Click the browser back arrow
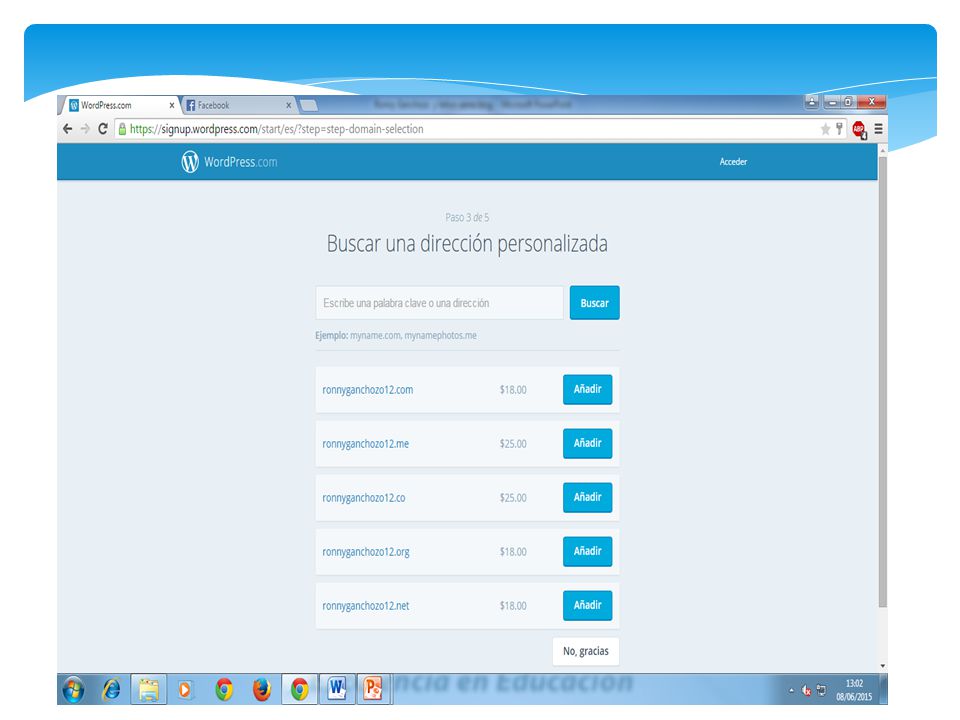Screen dimensions: 960x720 click(x=67, y=129)
